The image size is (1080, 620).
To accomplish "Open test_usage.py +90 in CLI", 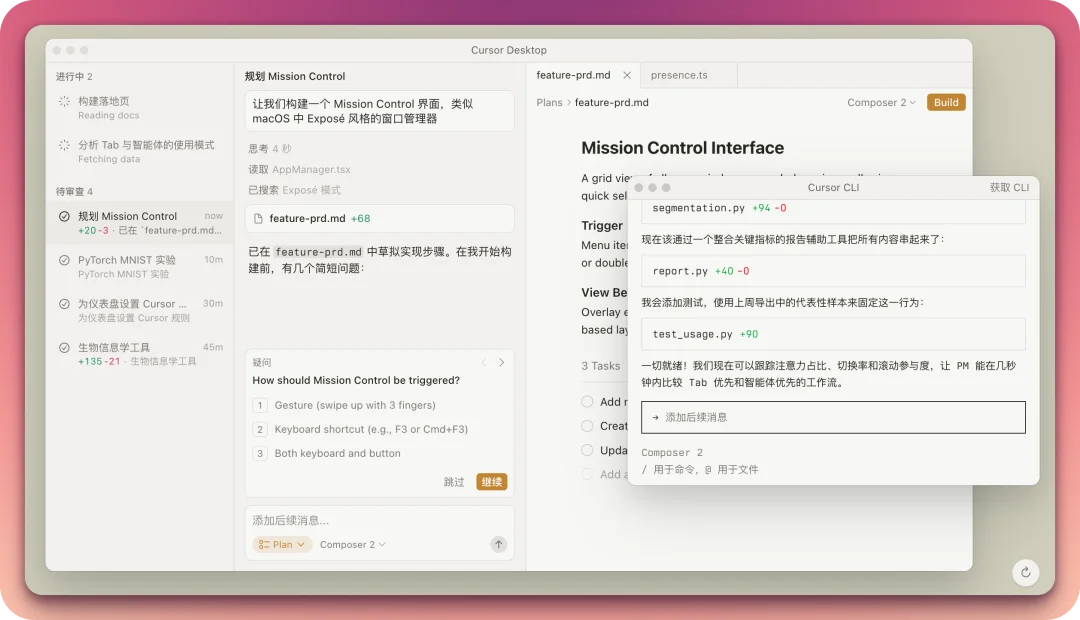I will [x=833, y=334].
